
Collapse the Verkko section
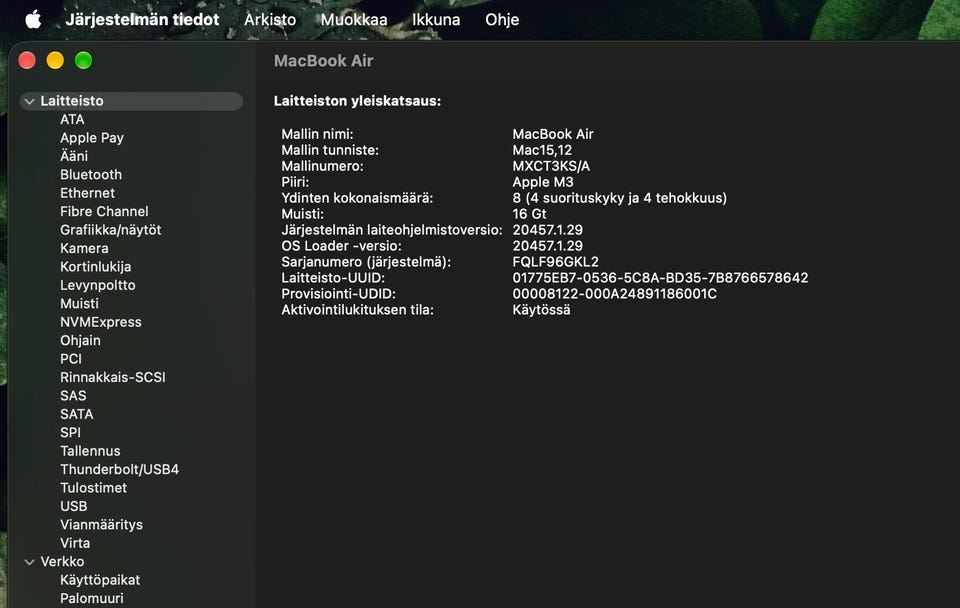pos(29,561)
